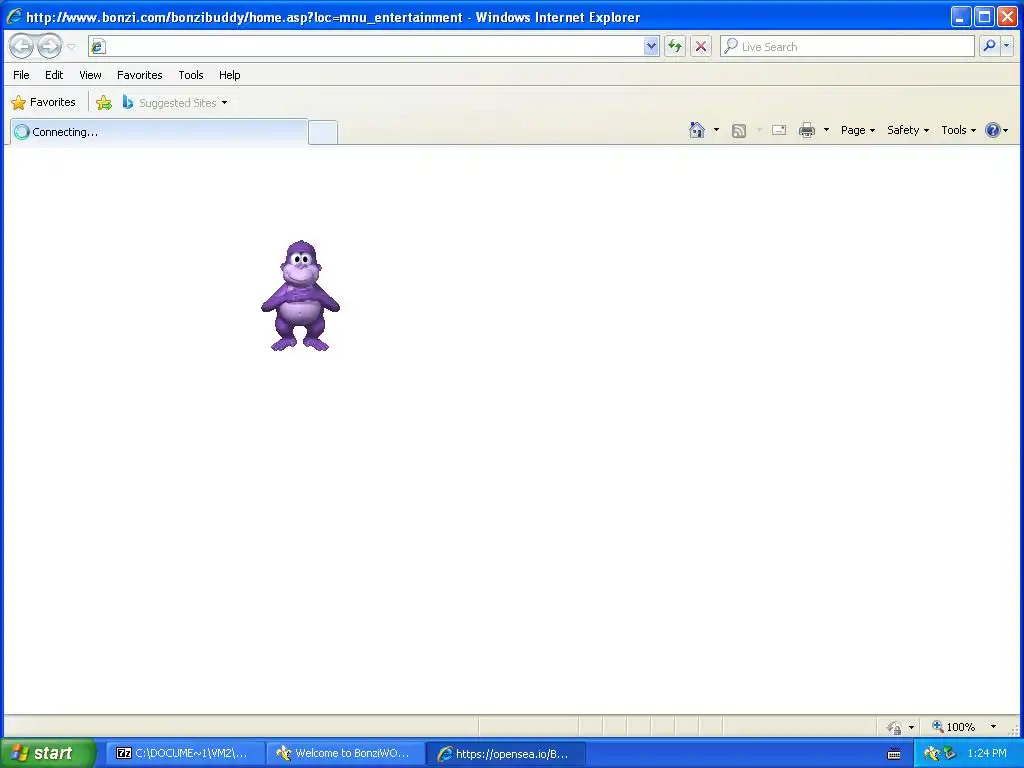The width and height of the screenshot is (1024, 768).
Task: Open the recent pages dropdown arrow
Action: point(72,47)
